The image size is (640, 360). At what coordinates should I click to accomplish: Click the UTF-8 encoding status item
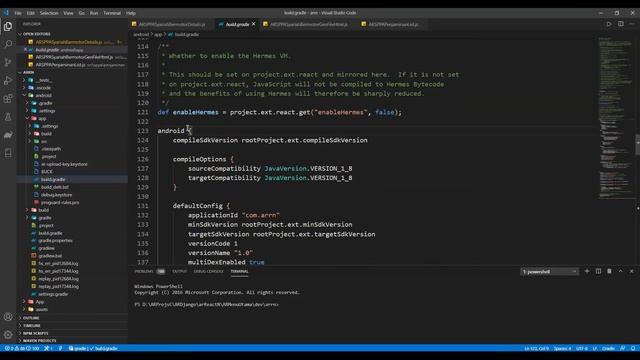[x=581, y=348]
